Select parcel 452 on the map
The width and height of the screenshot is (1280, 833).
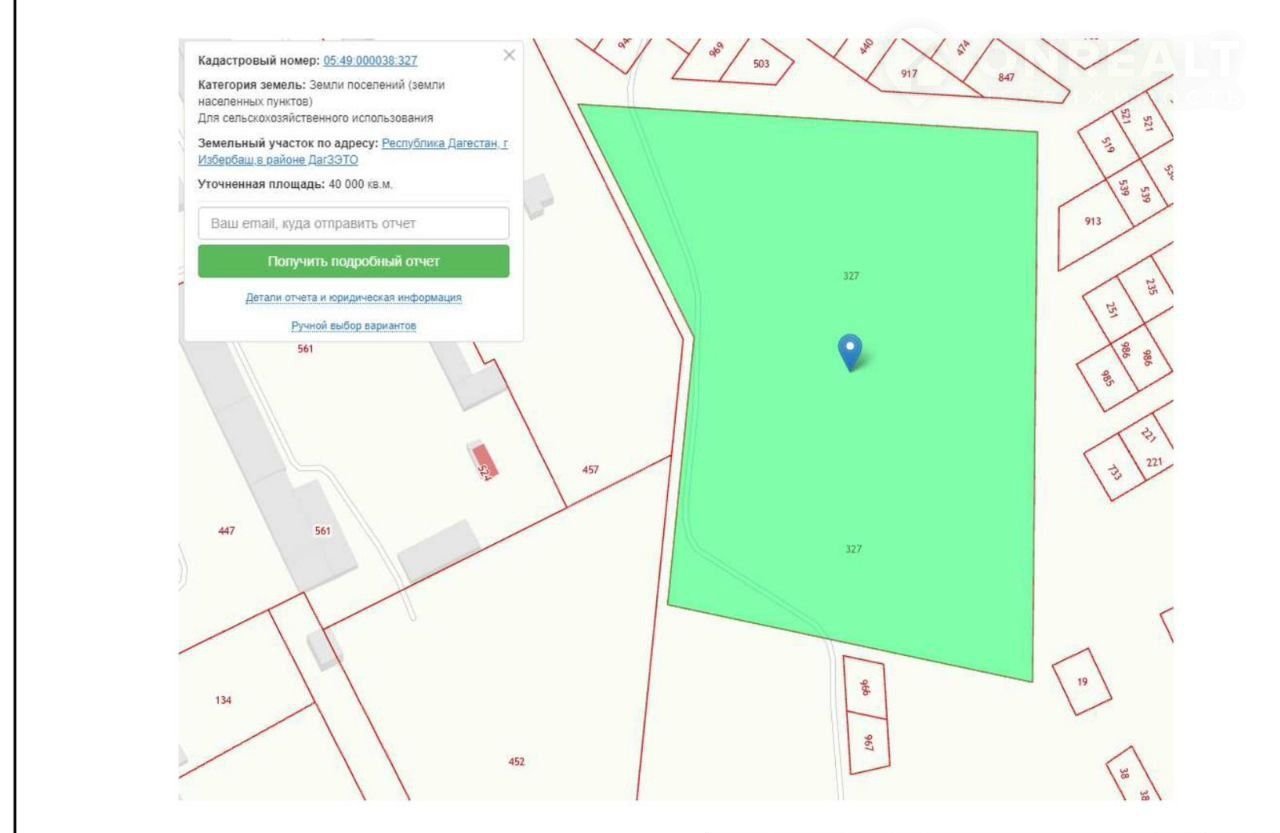point(516,761)
